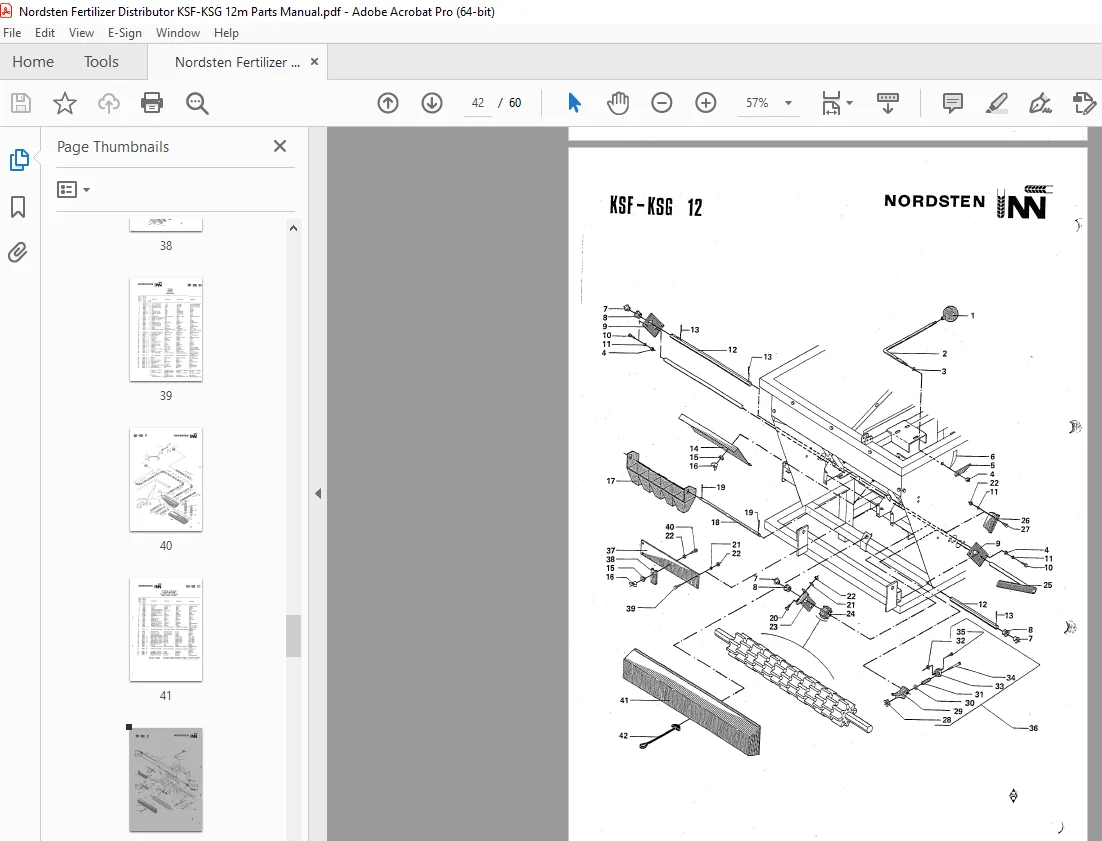Click part number 25 label in diagram
Image resolution: width=1102 pixels, height=841 pixels.
[x=1048, y=585]
